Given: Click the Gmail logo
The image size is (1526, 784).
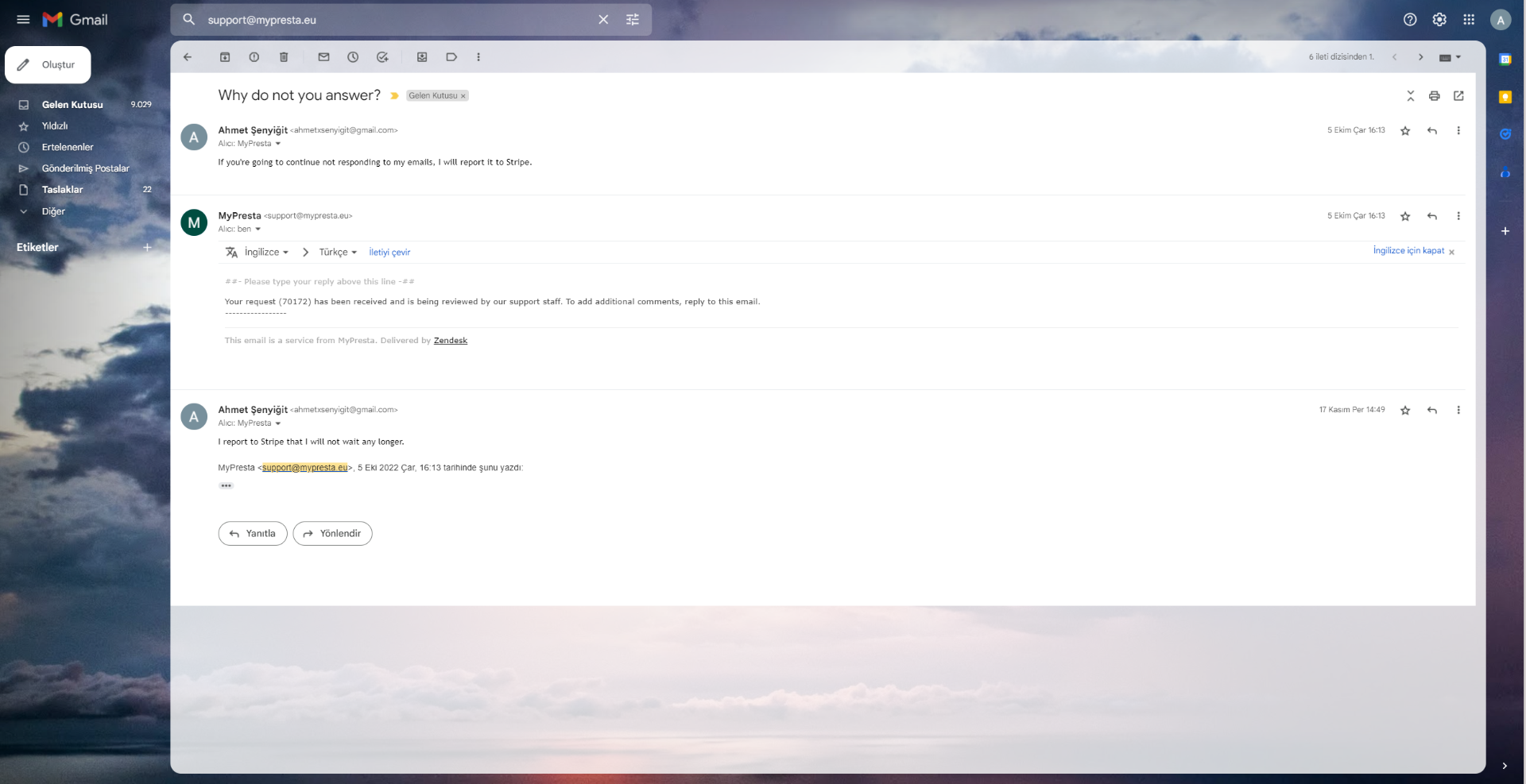Looking at the screenshot, I should point(75,20).
